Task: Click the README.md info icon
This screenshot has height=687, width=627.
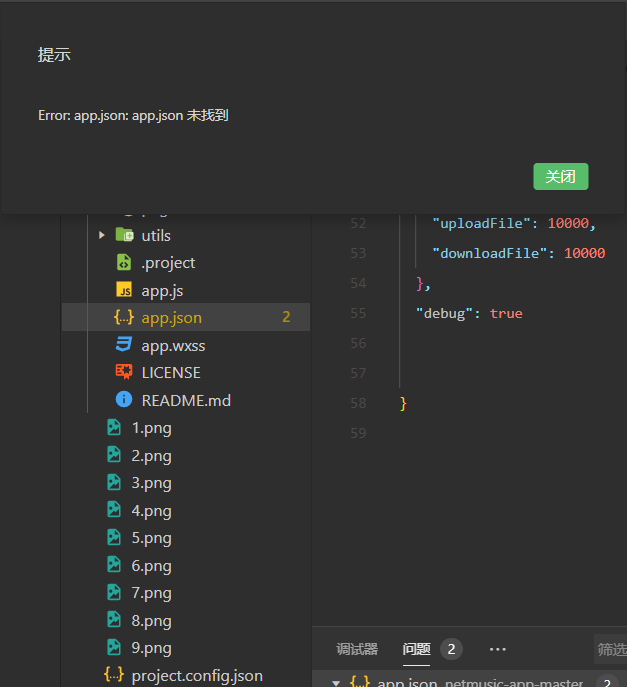Action: tap(124, 400)
